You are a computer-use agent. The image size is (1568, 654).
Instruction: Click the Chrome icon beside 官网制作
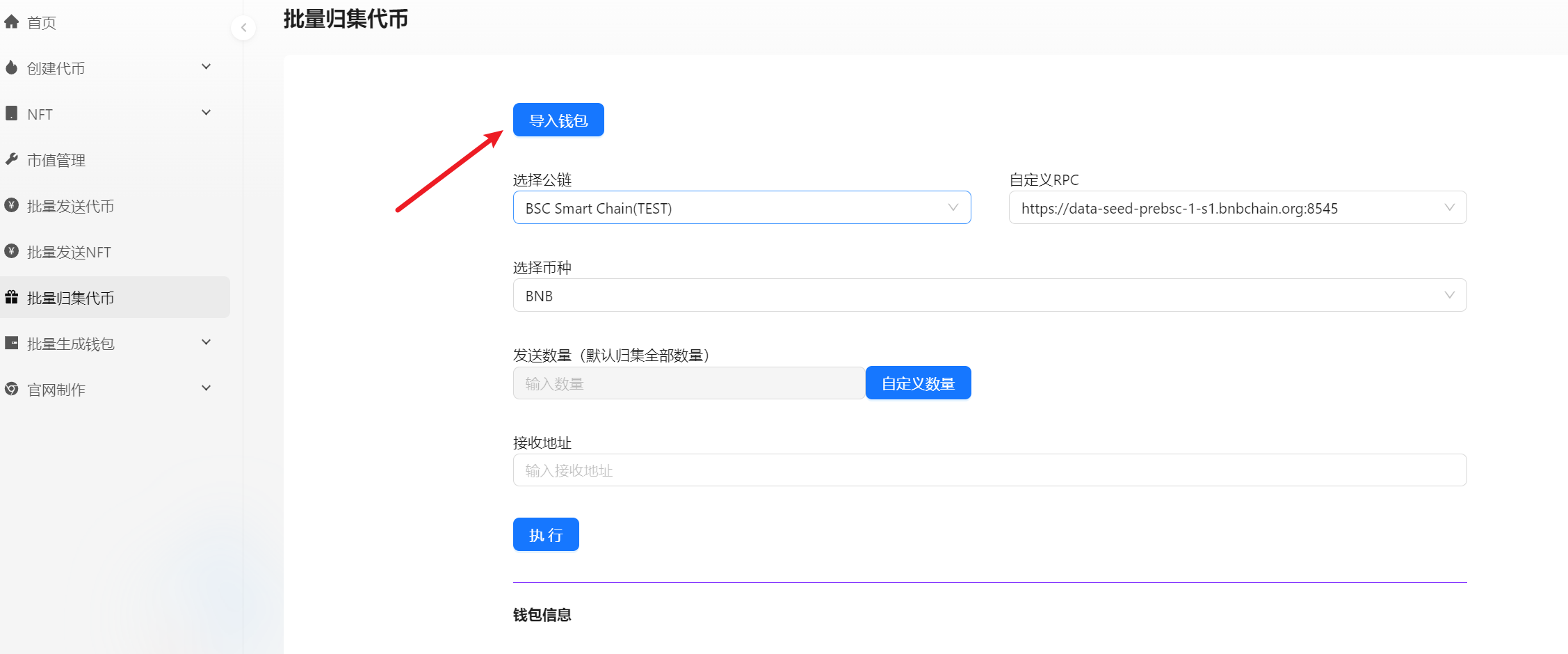(x=12, y=389)
